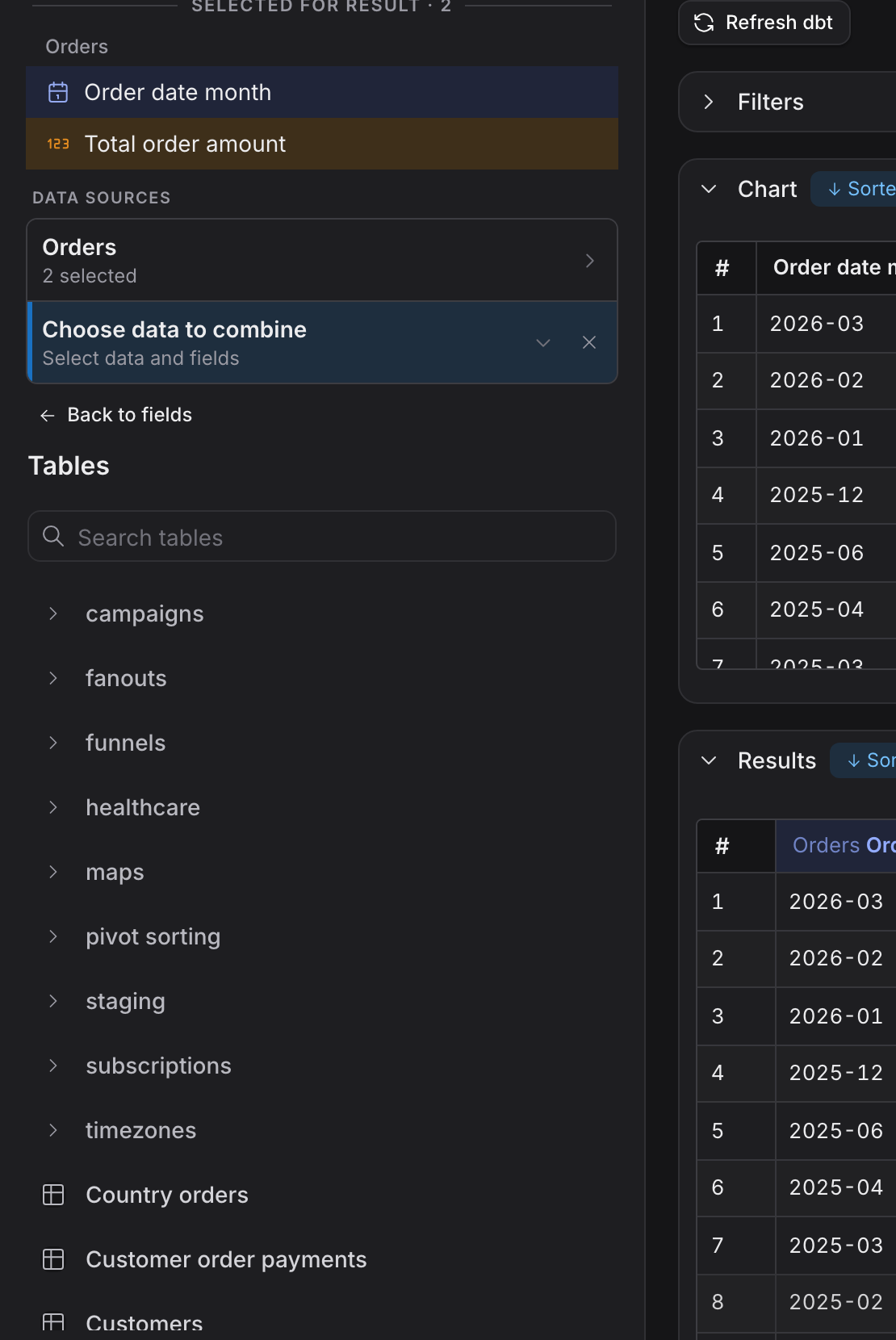Click the Results Sort badge
Image resolution: width=896 pixels, height=1340 pixels.
coord(864,760)
